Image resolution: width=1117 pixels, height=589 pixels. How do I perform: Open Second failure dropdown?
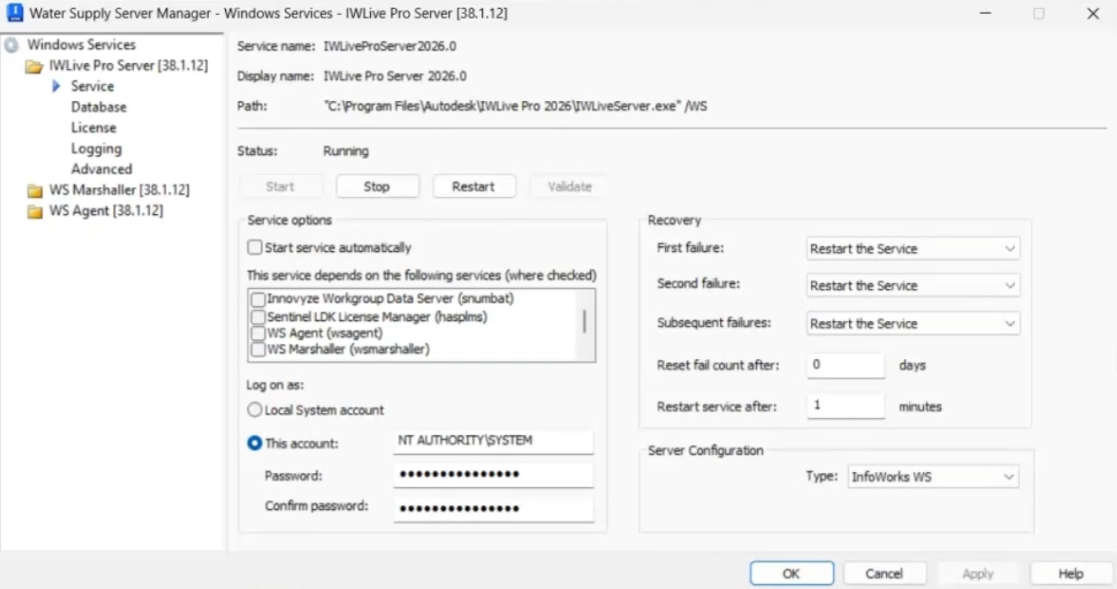[913, 286]
